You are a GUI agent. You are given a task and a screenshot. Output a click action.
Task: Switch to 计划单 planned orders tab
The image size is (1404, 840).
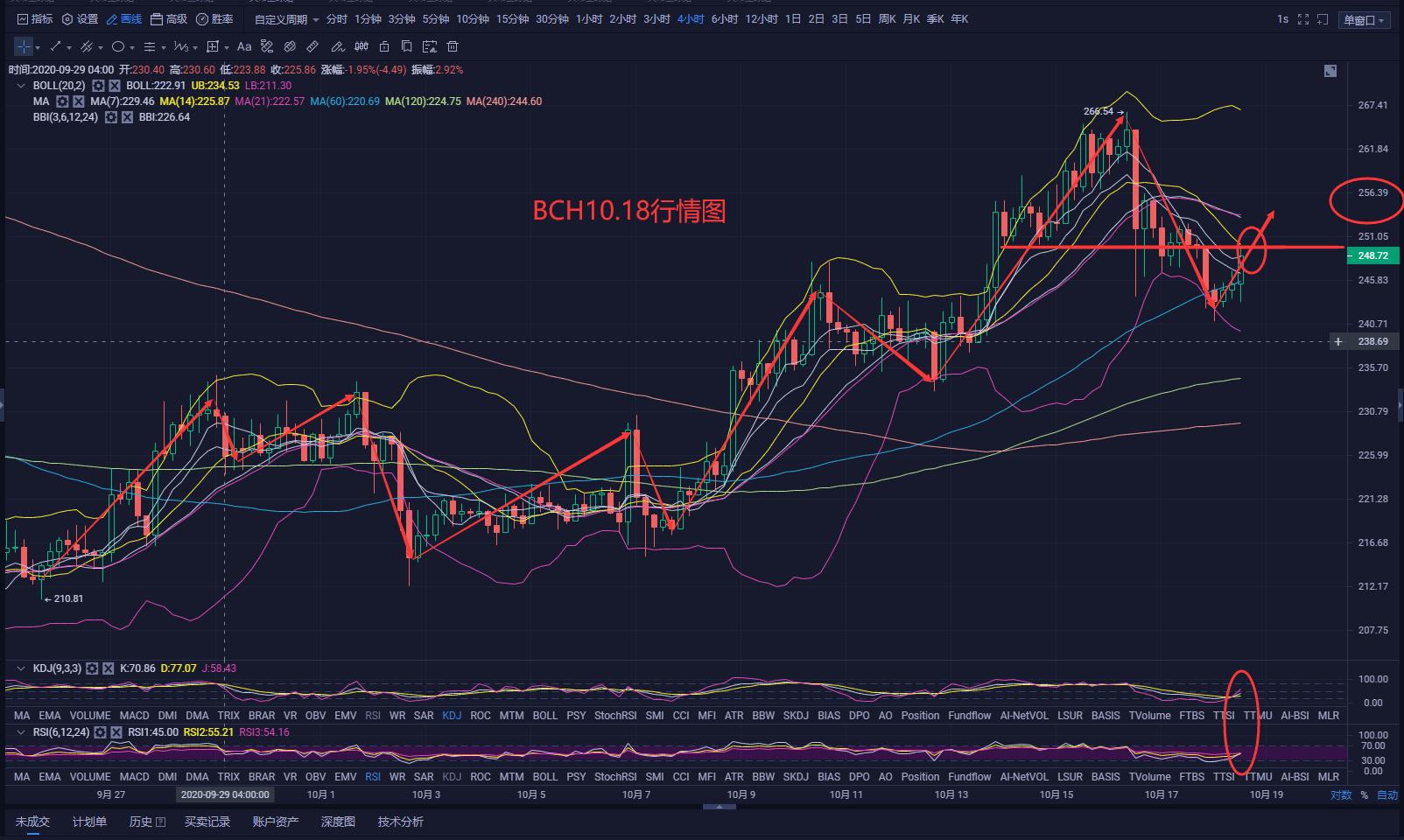89,822
